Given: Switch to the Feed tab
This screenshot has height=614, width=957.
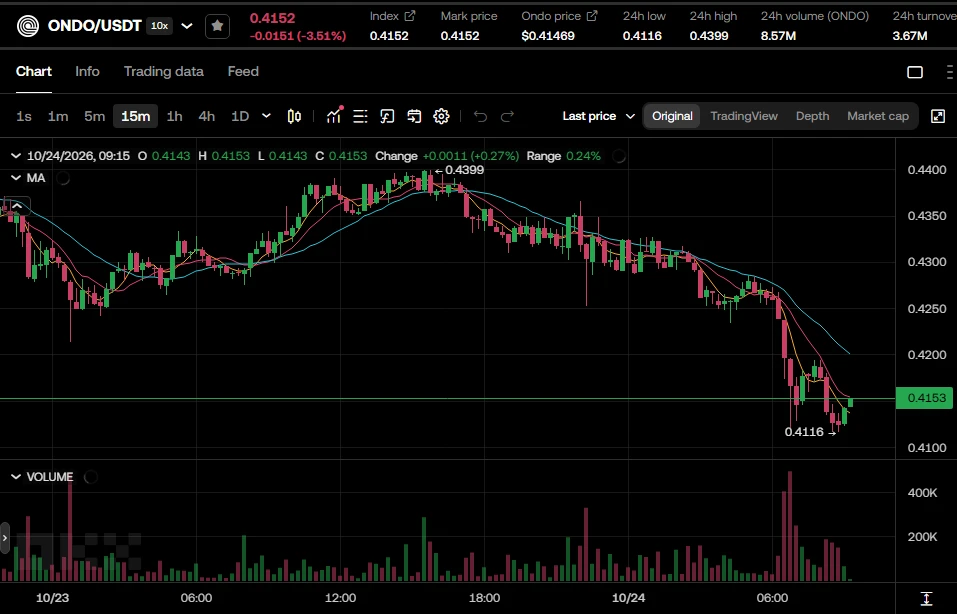Looking at the screenshot, I should click(243, 71).
